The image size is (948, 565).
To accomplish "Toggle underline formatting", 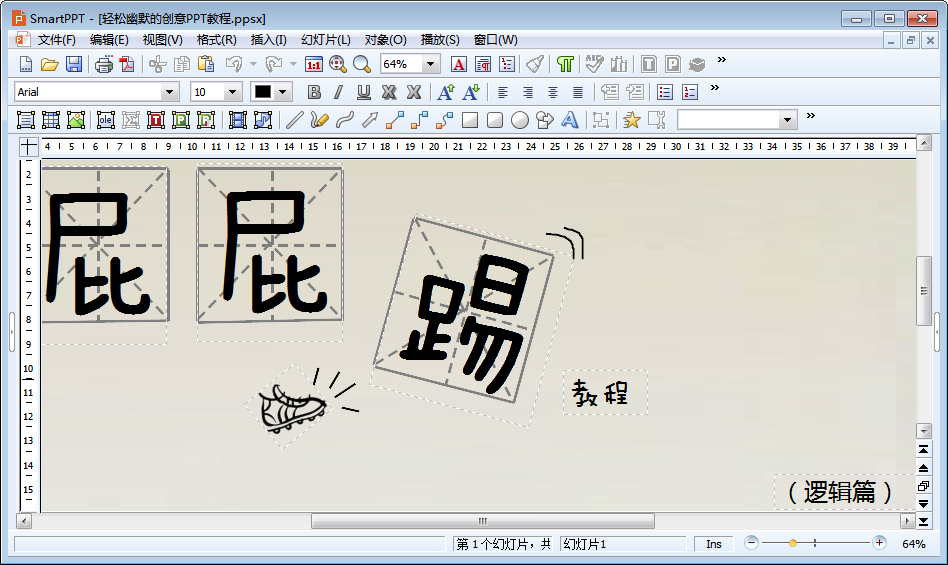I will pos(363,92).
